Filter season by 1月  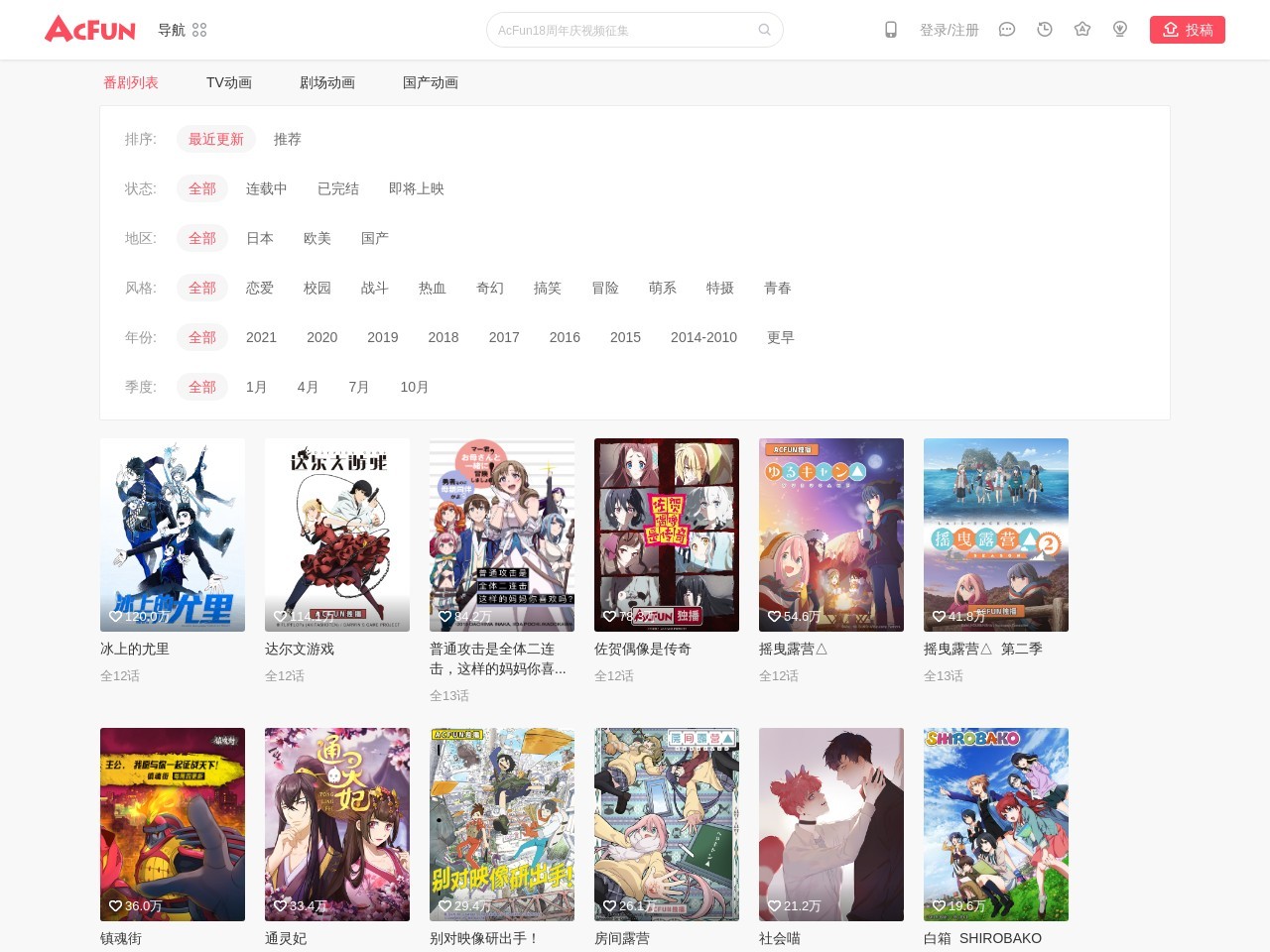[x=256, y=387]
